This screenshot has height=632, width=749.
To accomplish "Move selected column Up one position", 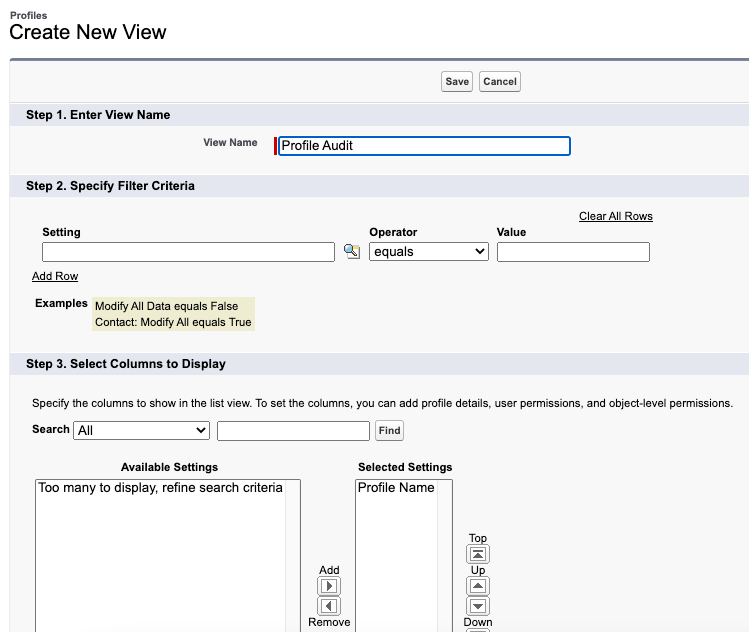I will point(478,586).
